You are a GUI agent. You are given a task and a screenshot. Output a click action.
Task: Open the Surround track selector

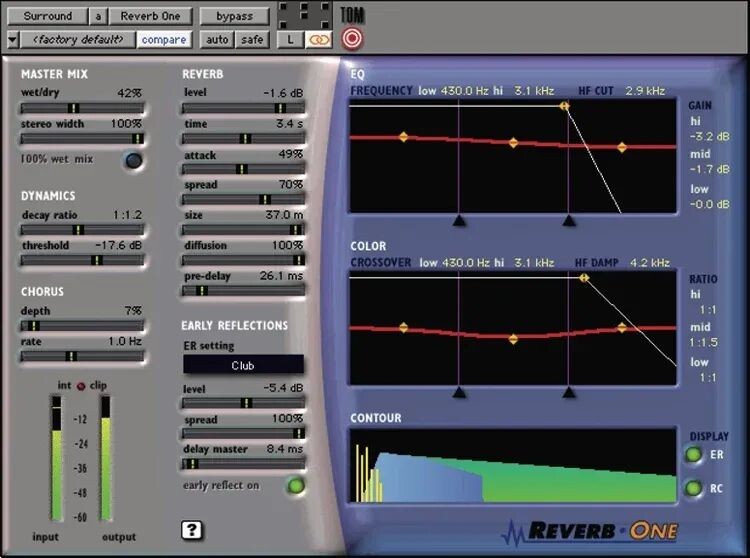(48, 16)
